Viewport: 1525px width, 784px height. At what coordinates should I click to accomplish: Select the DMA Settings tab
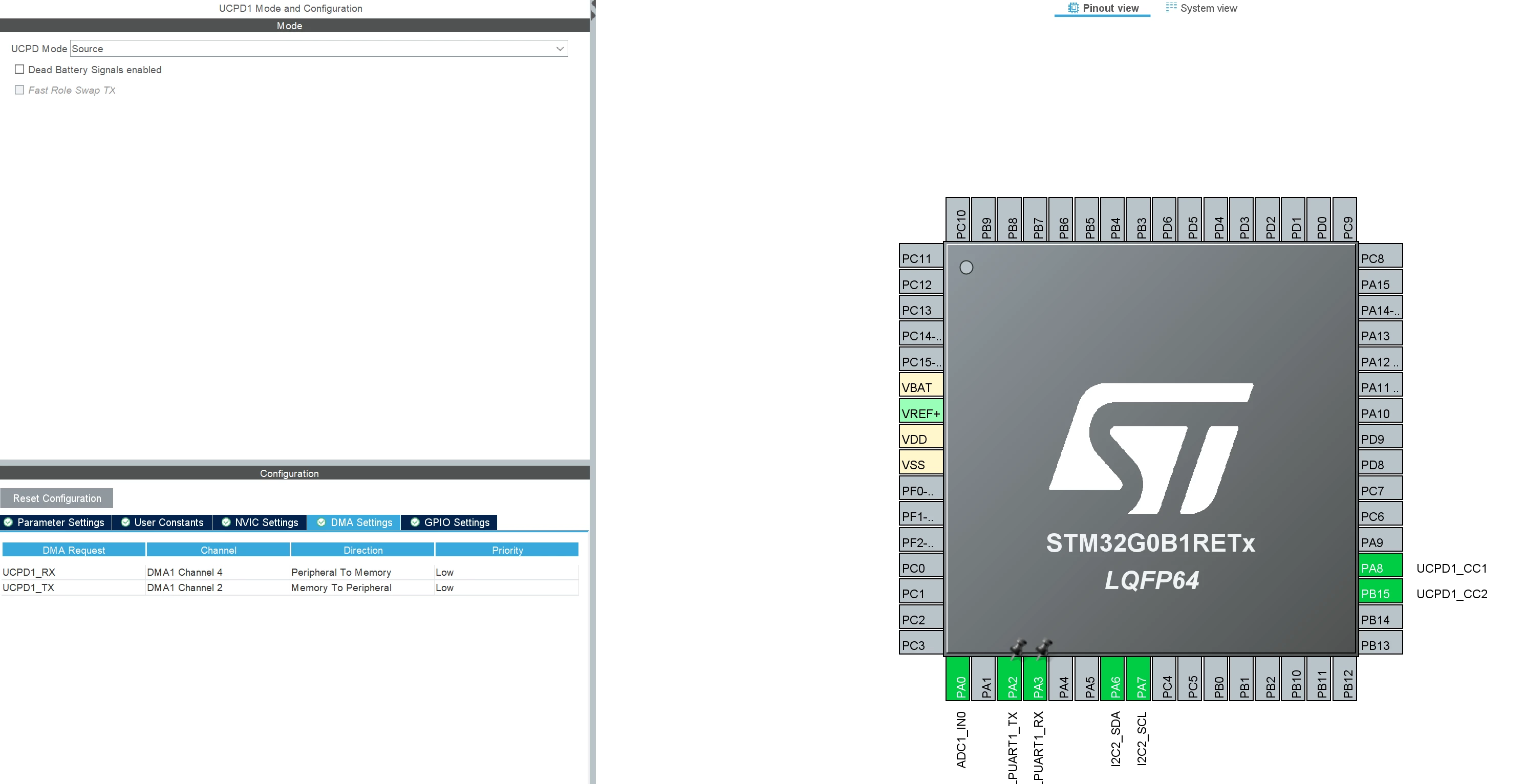[354, 522]
